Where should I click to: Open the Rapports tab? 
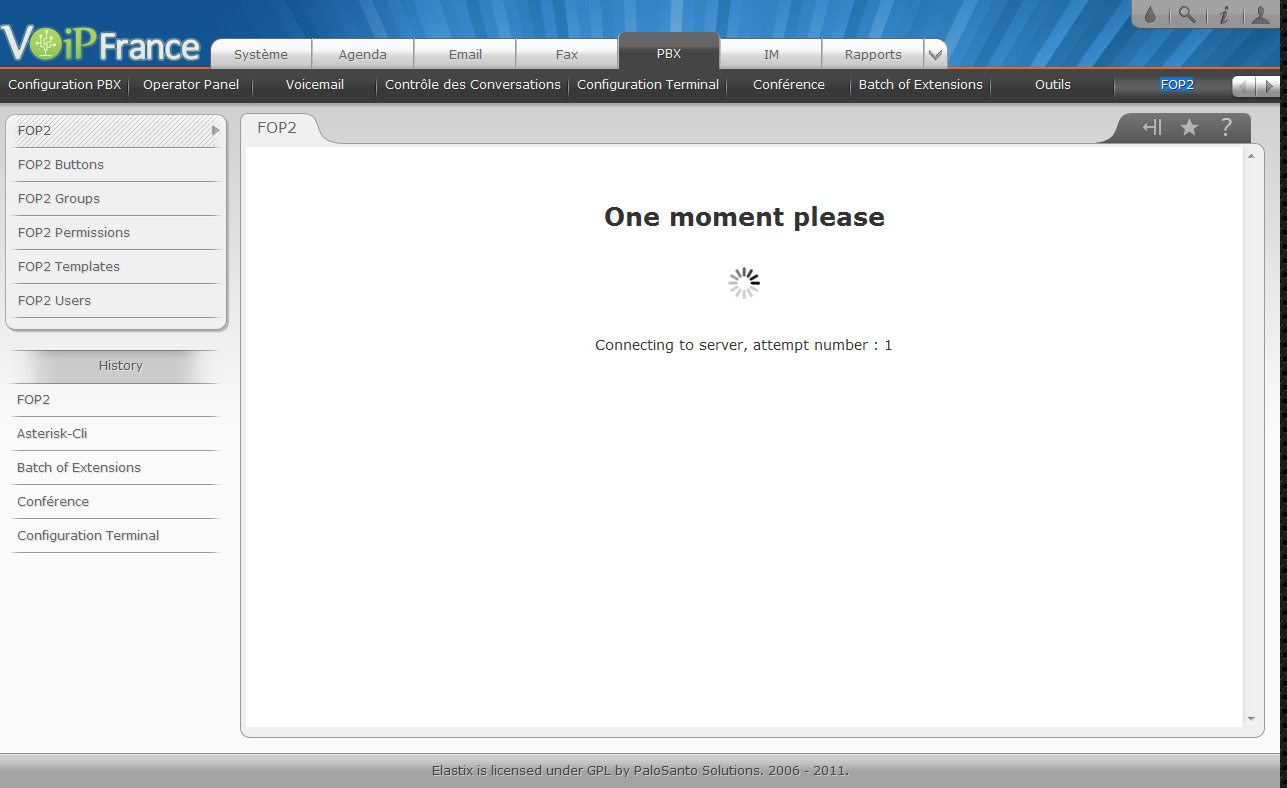[x=872, y=55]
